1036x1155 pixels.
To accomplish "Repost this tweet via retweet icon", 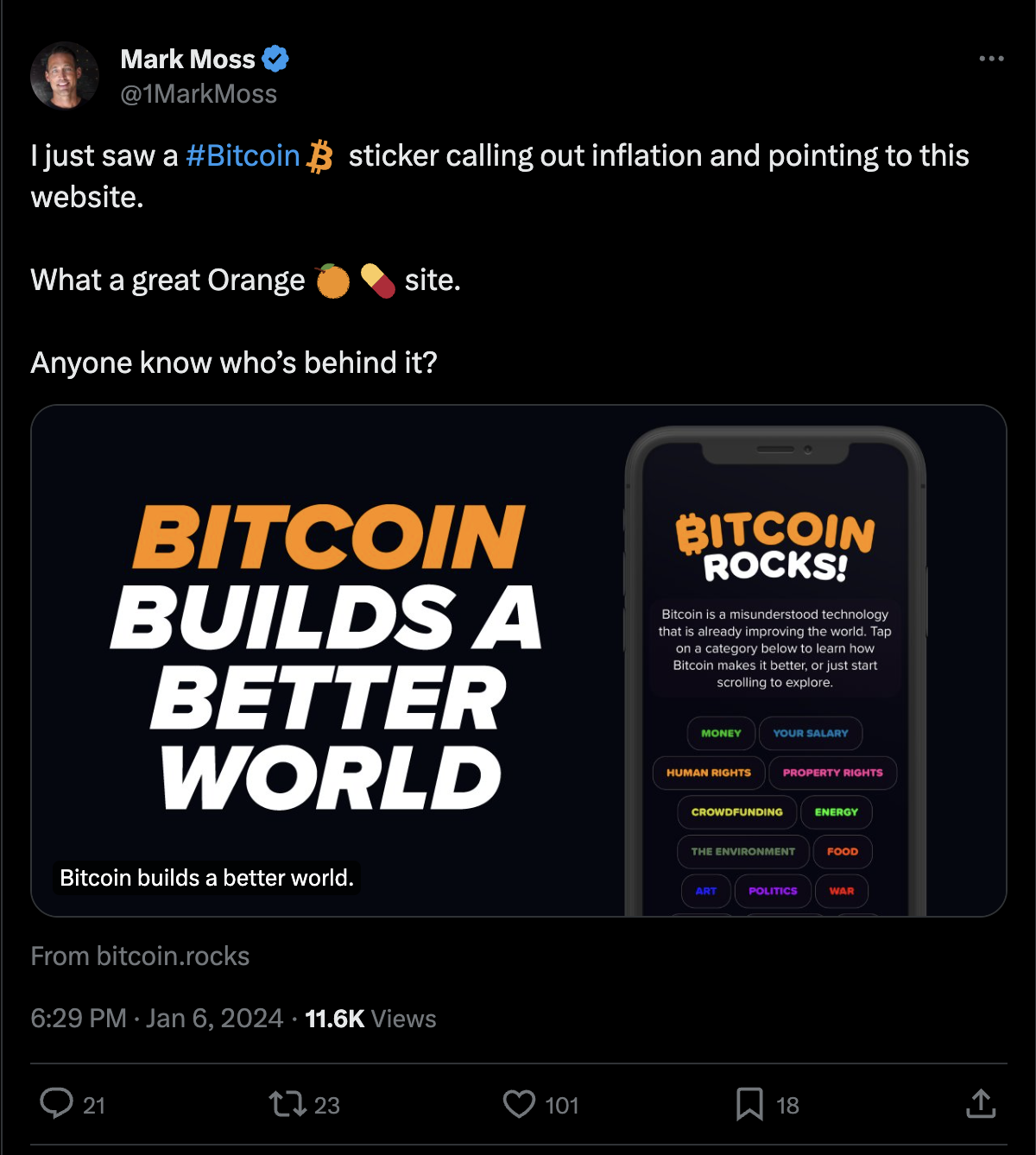I will [x=287, y=1103].
